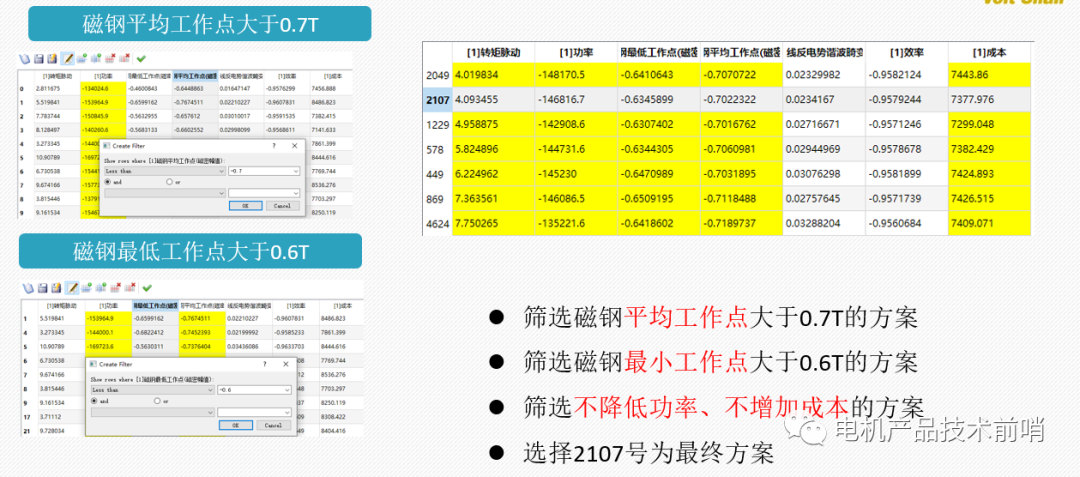
Task: Open the -0.6 value combo box
Action: [254, 390]
